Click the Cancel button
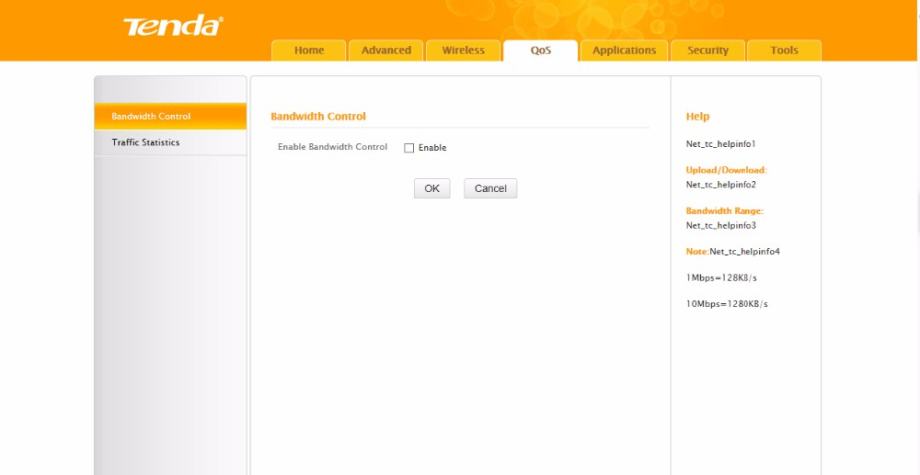 [490, 189]
